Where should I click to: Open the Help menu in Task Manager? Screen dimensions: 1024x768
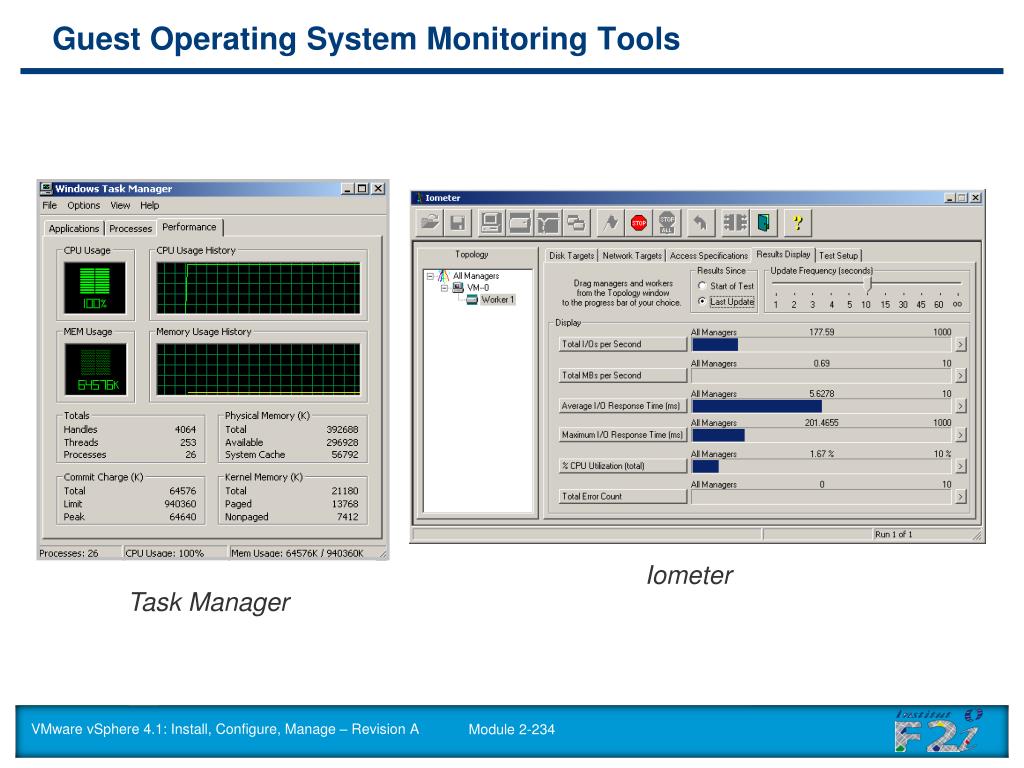pyautogui.click(x=150, y=205)
